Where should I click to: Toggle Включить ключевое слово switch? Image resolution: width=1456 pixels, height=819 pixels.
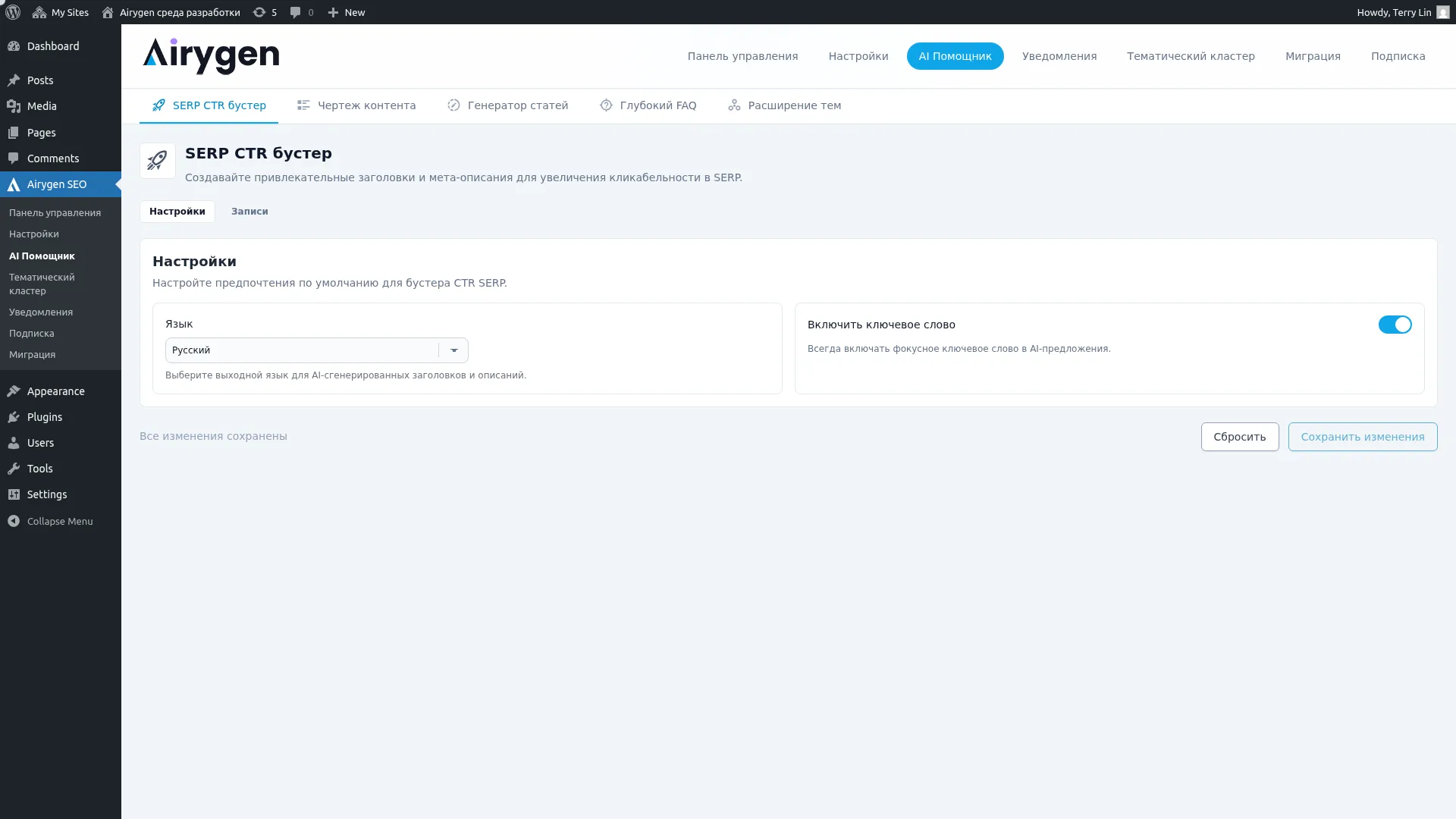tap(1395, 325)
